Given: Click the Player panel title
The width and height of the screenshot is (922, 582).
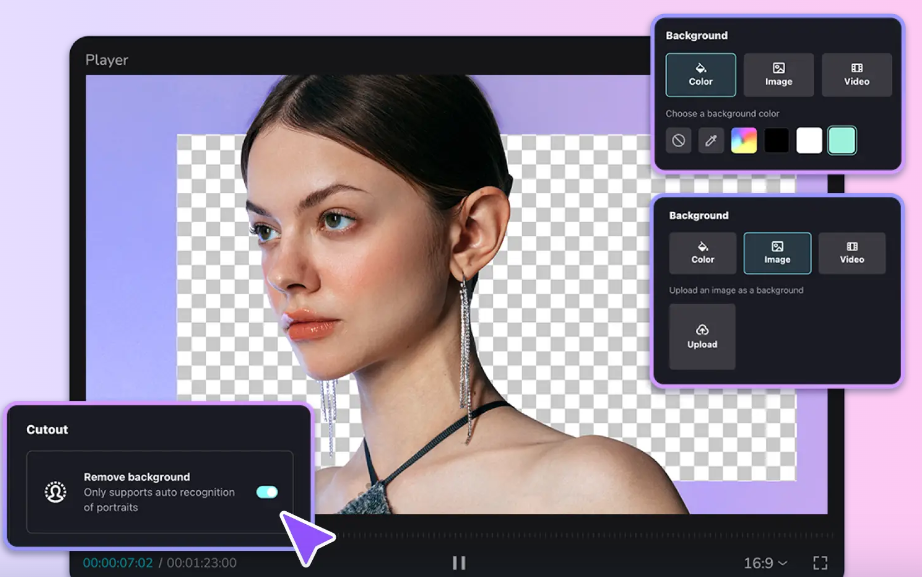Looking at the screenshot, I should (x=106, y=60).
